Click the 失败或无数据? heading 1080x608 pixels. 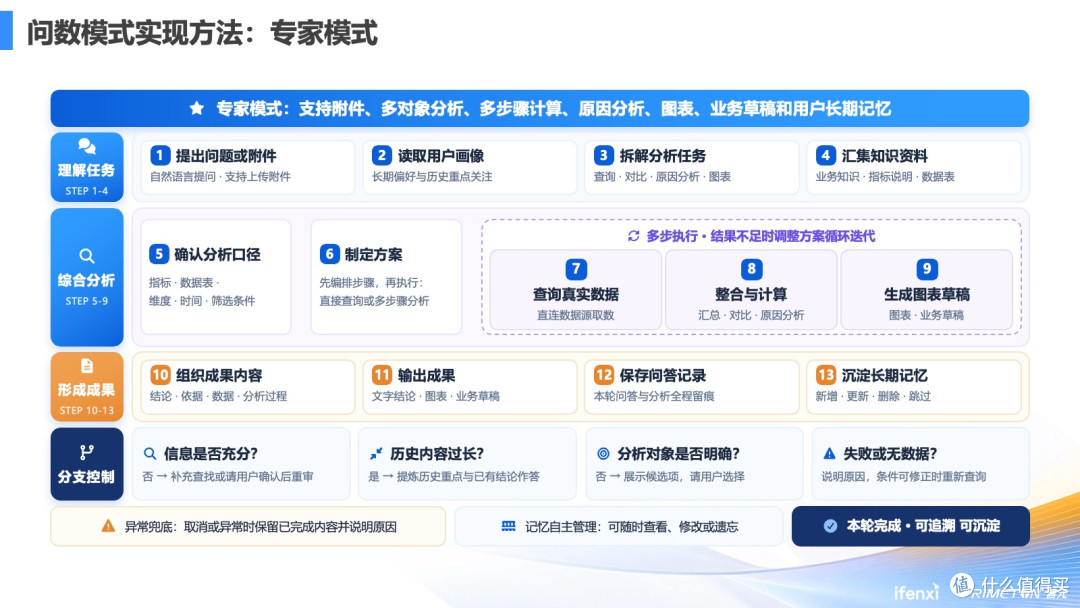click(x=890, y=454)
